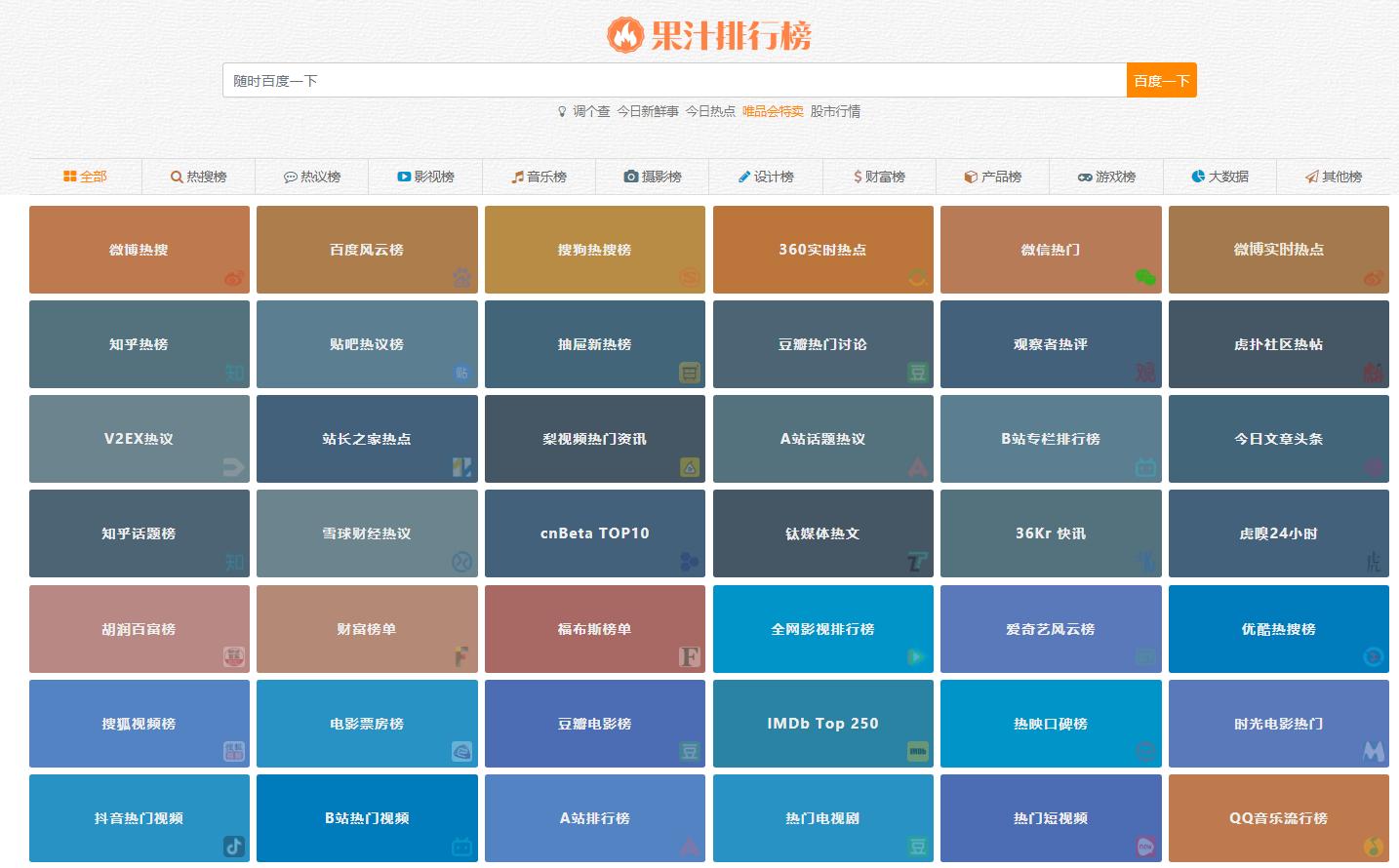Open the 36Kr 快讯 card
Image resolution: width=1399 pixels, height=868 pixels.
[x=1051, y=533]
